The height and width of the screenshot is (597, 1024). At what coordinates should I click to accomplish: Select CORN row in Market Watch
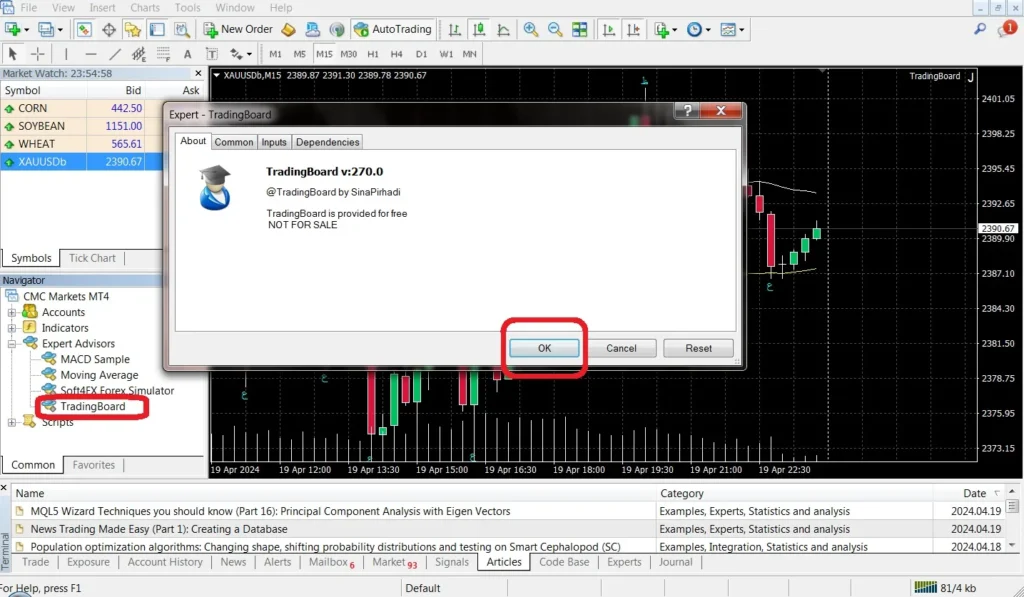[x=82, y=108]
